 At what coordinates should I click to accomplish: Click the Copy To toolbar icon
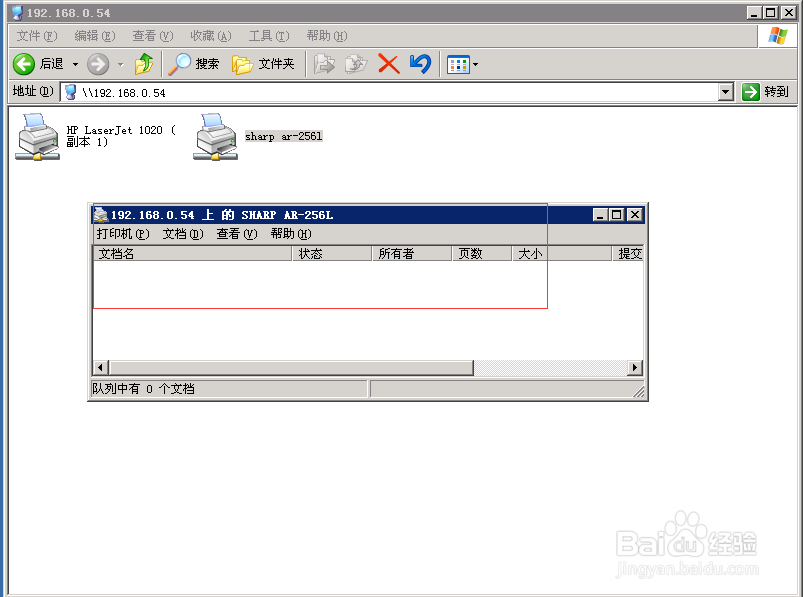point(356,64)
